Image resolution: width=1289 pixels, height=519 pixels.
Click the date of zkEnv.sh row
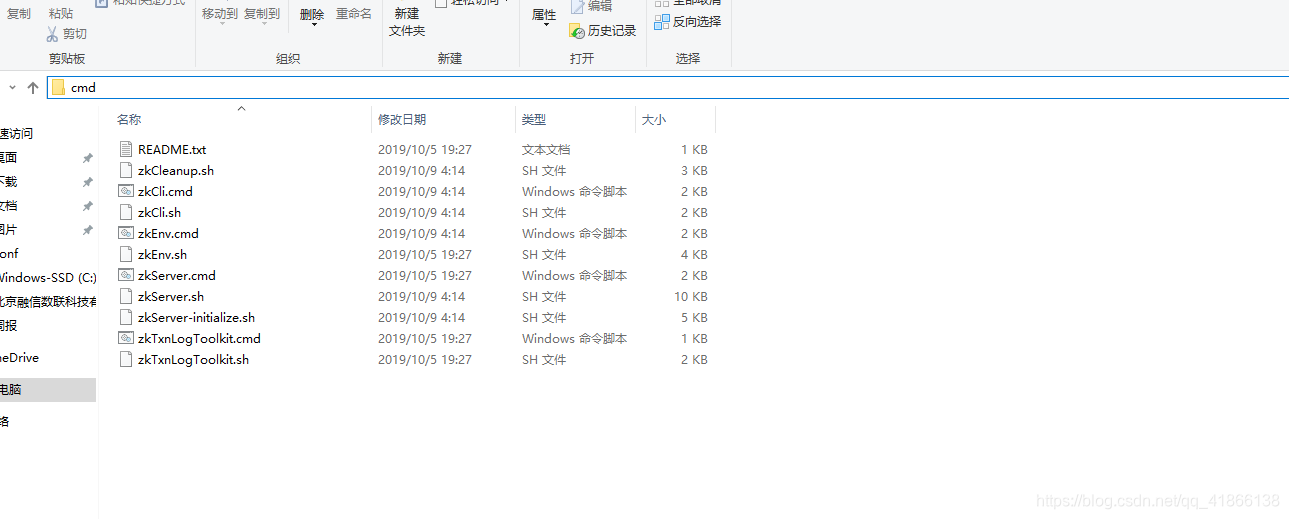pyautogui.click(x=425, y=254)
